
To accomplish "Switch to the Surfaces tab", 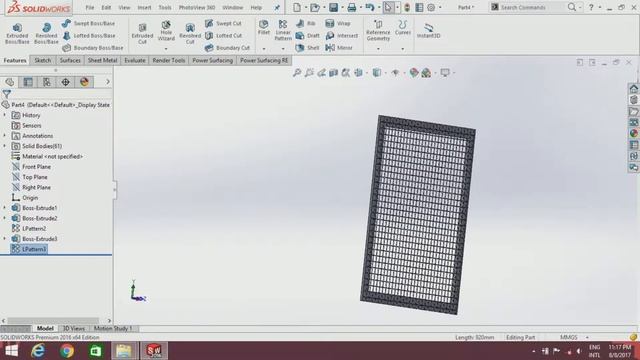I will point(70,60).
